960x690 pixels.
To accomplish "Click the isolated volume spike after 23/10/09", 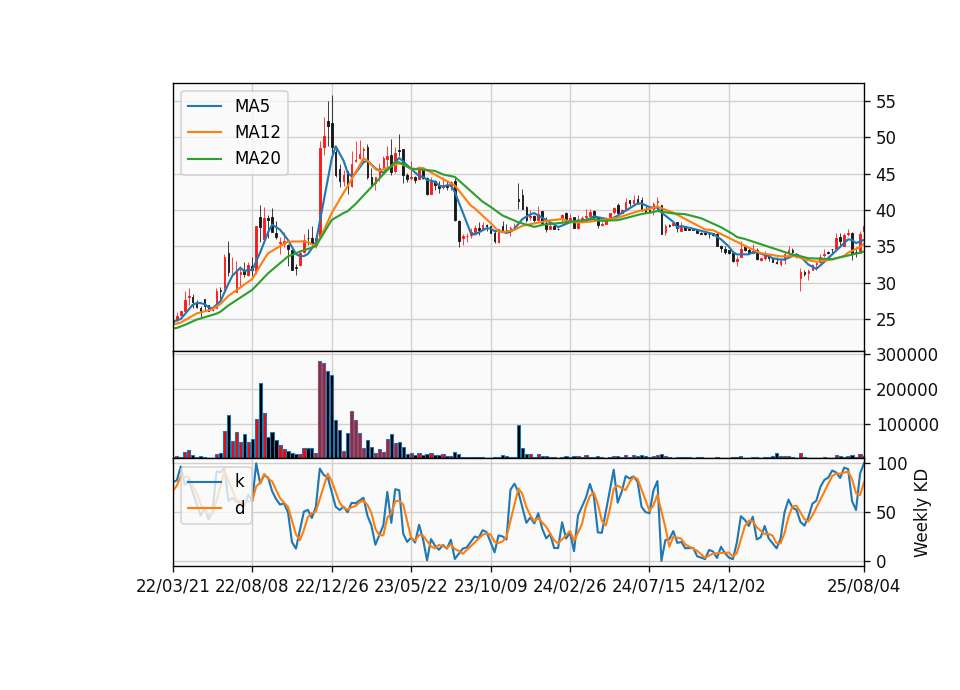I will point(519,441).
